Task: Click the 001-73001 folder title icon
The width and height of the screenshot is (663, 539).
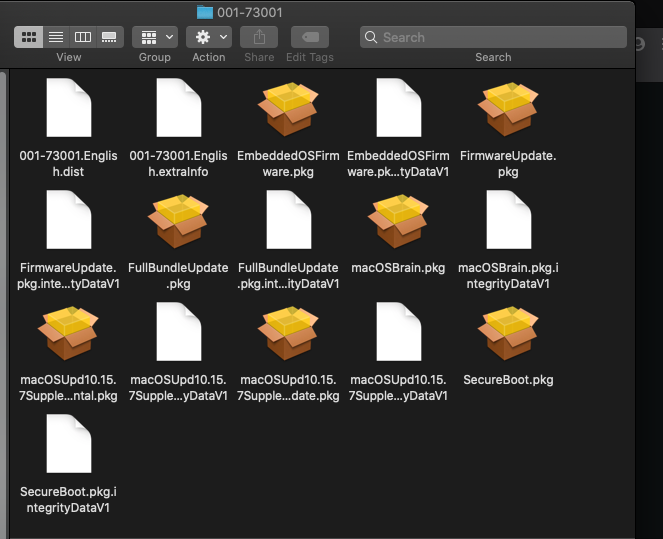Action: point(205,12)
